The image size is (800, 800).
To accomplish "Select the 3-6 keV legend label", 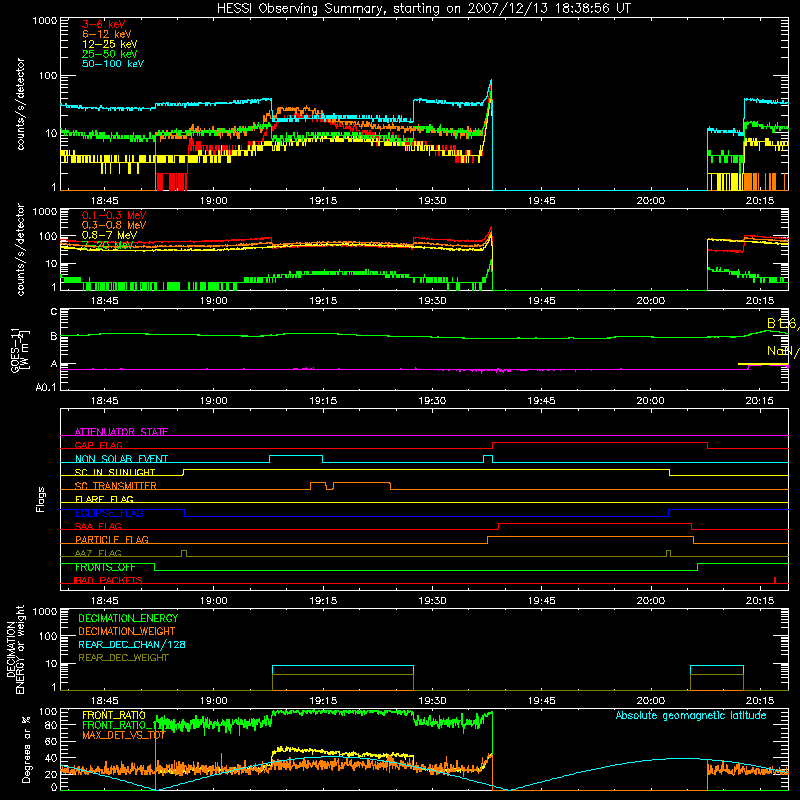I will click(104, 24).
